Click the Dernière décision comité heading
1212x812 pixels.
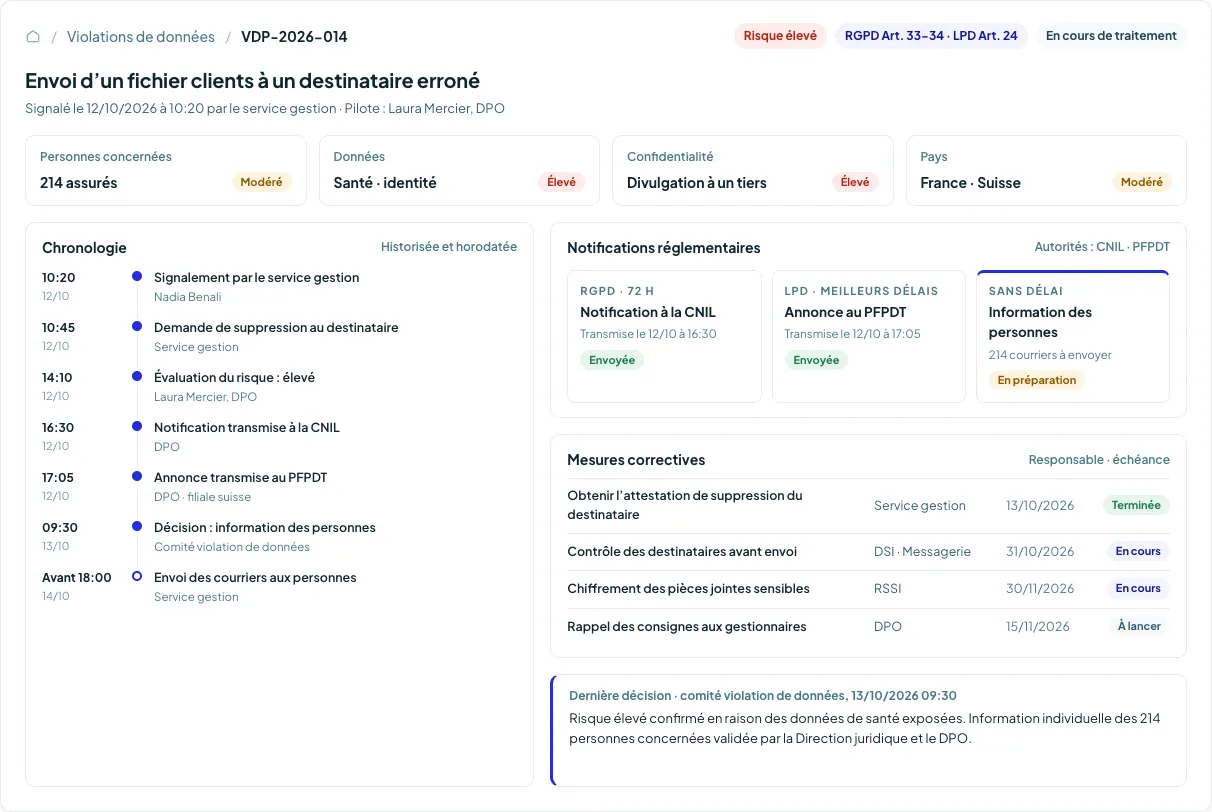point(763,695)
